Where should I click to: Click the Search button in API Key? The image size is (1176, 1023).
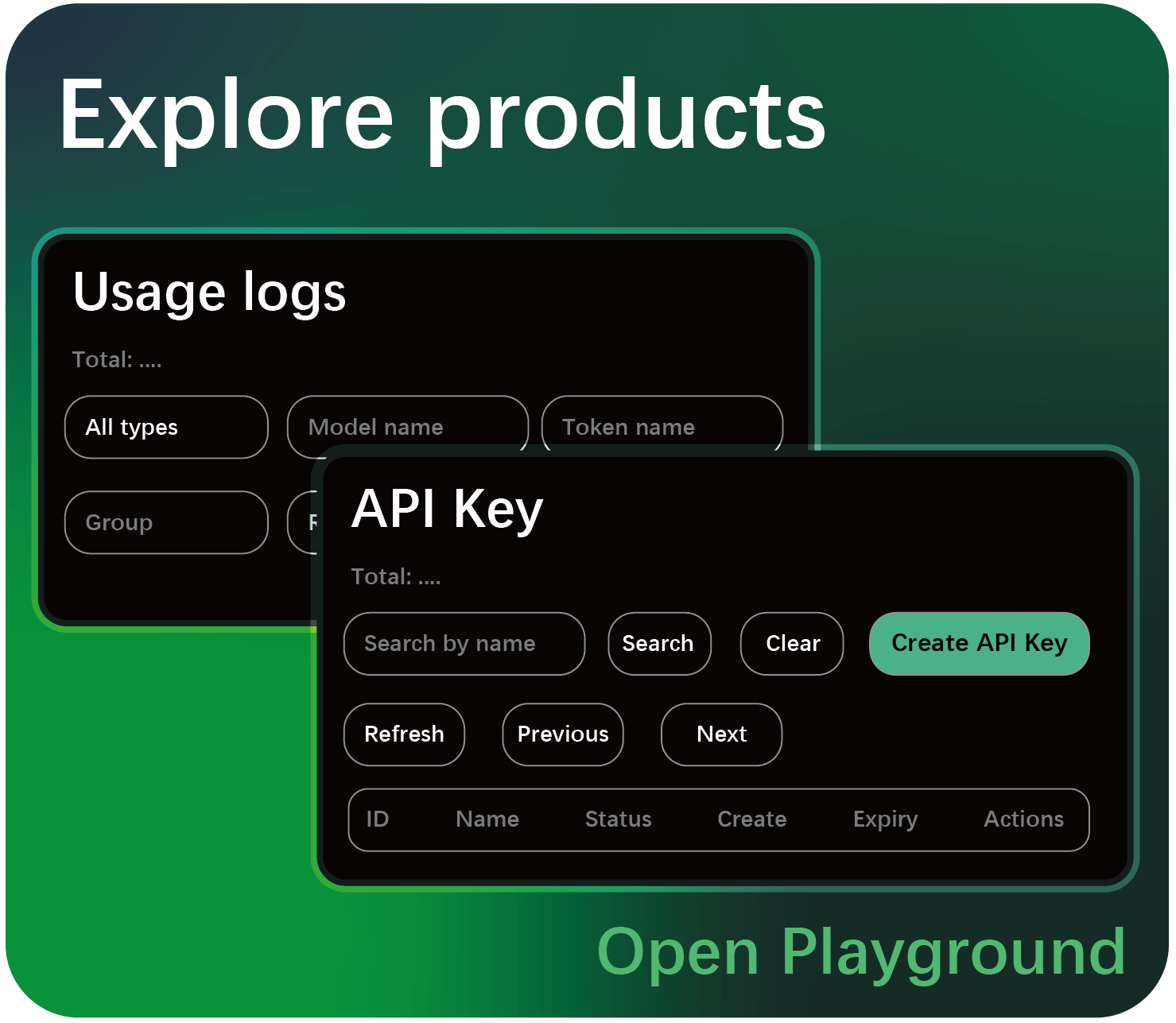point(659,644)
